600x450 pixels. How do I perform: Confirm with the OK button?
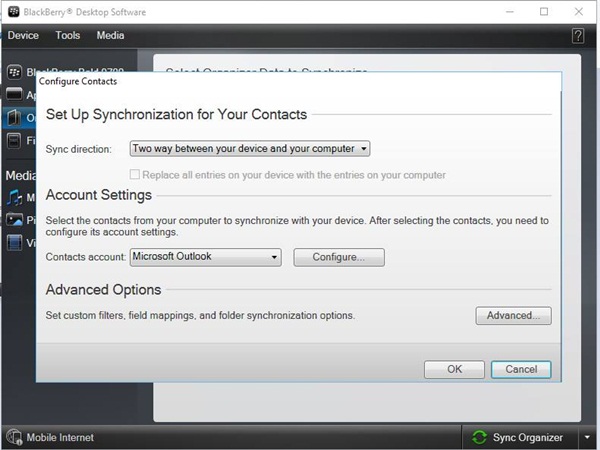click(454, 369)
